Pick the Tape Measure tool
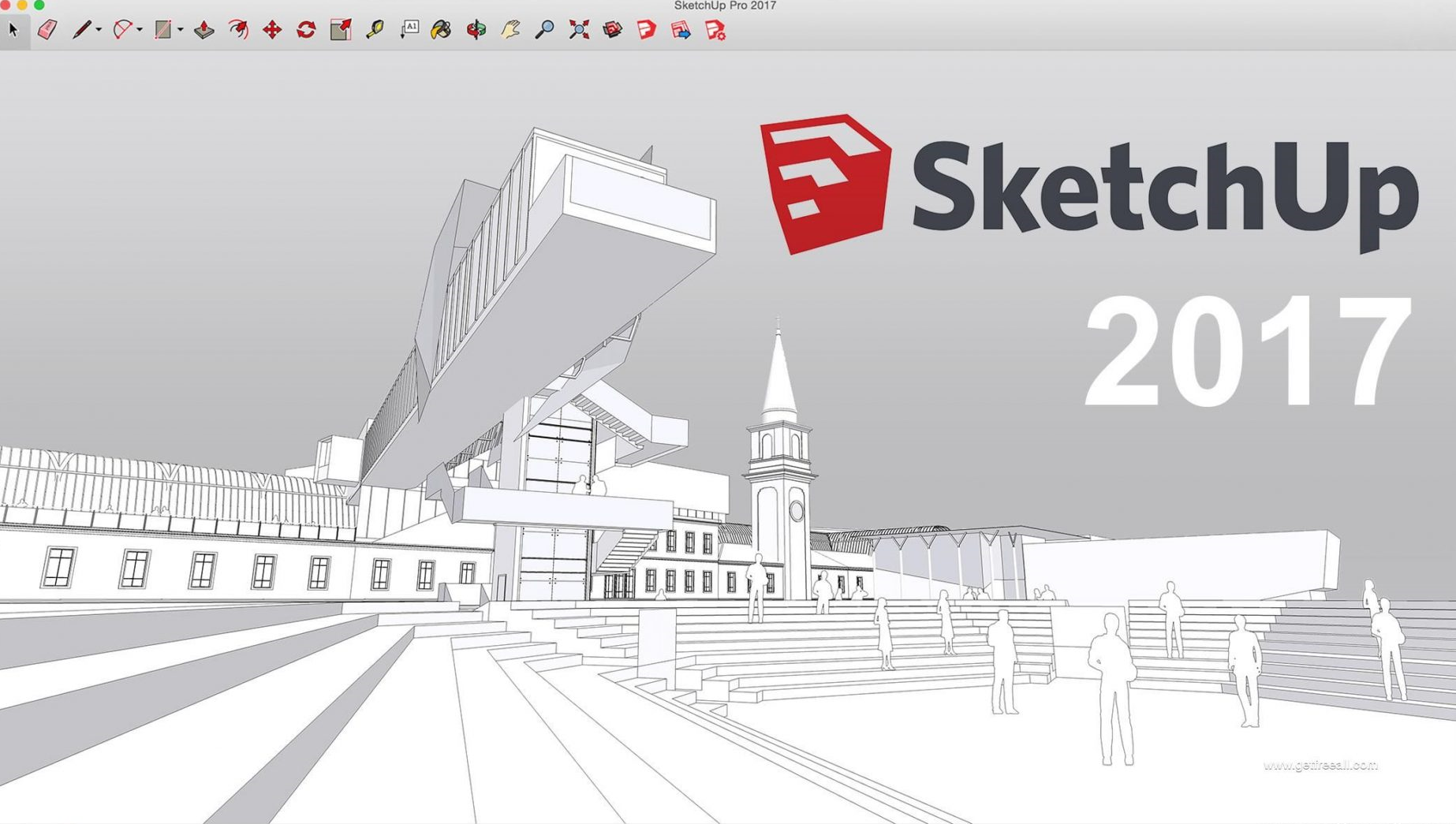Viewport: 1456px width, 824px height. point(375,30)
